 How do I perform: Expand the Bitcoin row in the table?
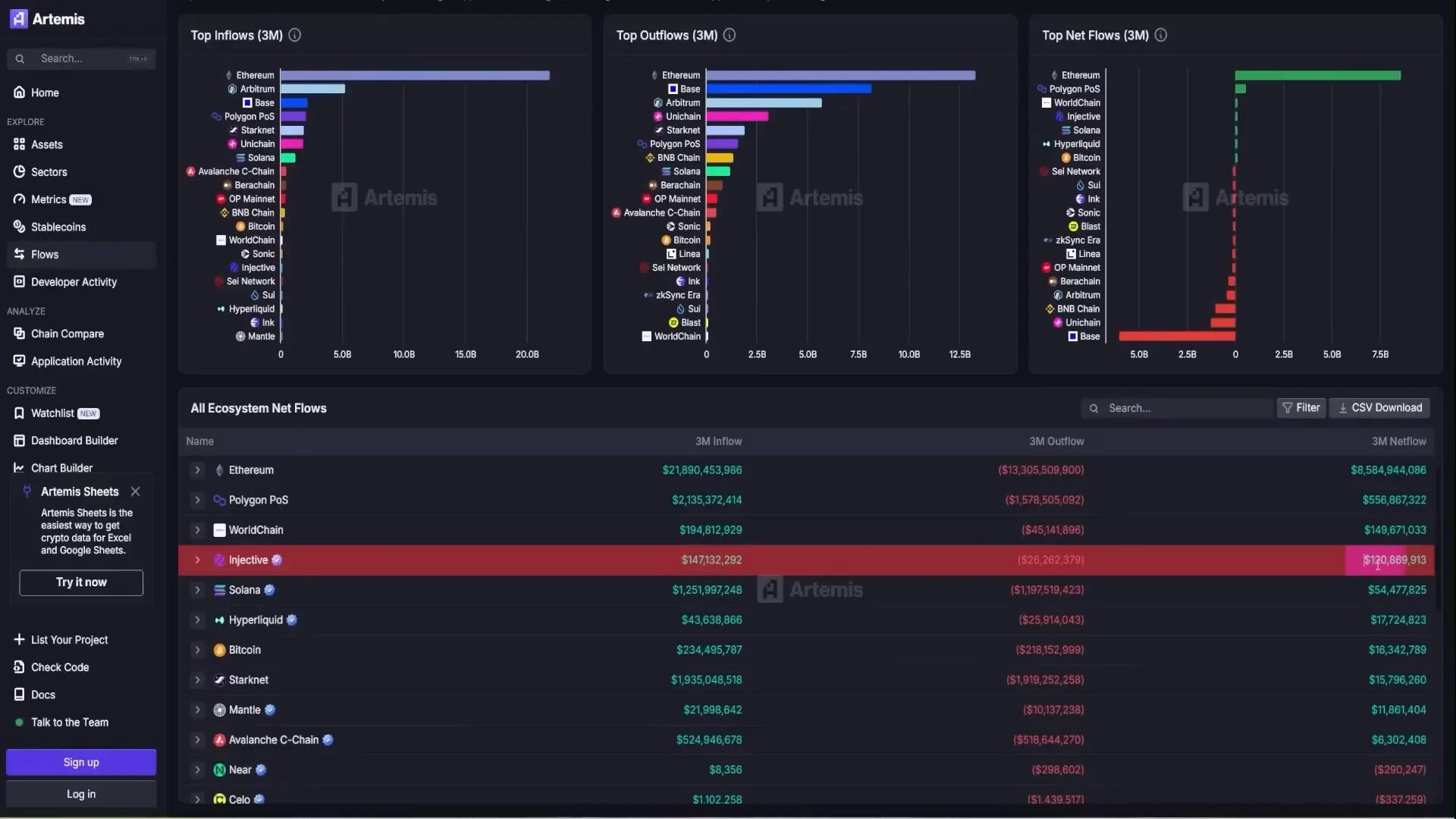(x=197, y=650)
